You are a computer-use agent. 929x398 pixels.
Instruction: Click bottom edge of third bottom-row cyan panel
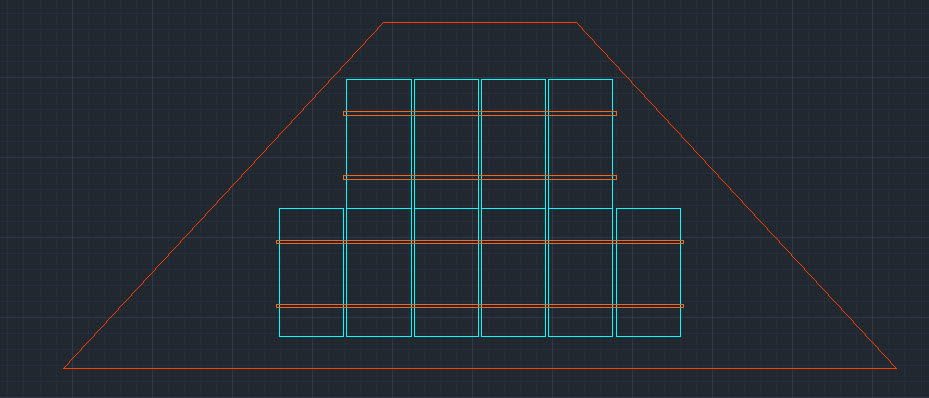click(446, 336)
